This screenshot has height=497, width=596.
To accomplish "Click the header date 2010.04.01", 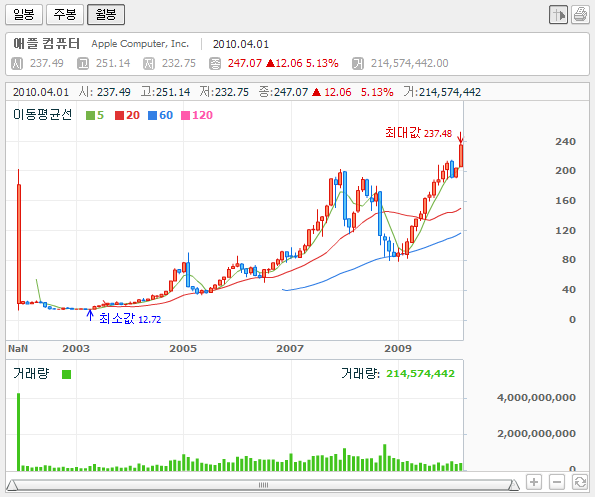I will [x=241, y=44].
